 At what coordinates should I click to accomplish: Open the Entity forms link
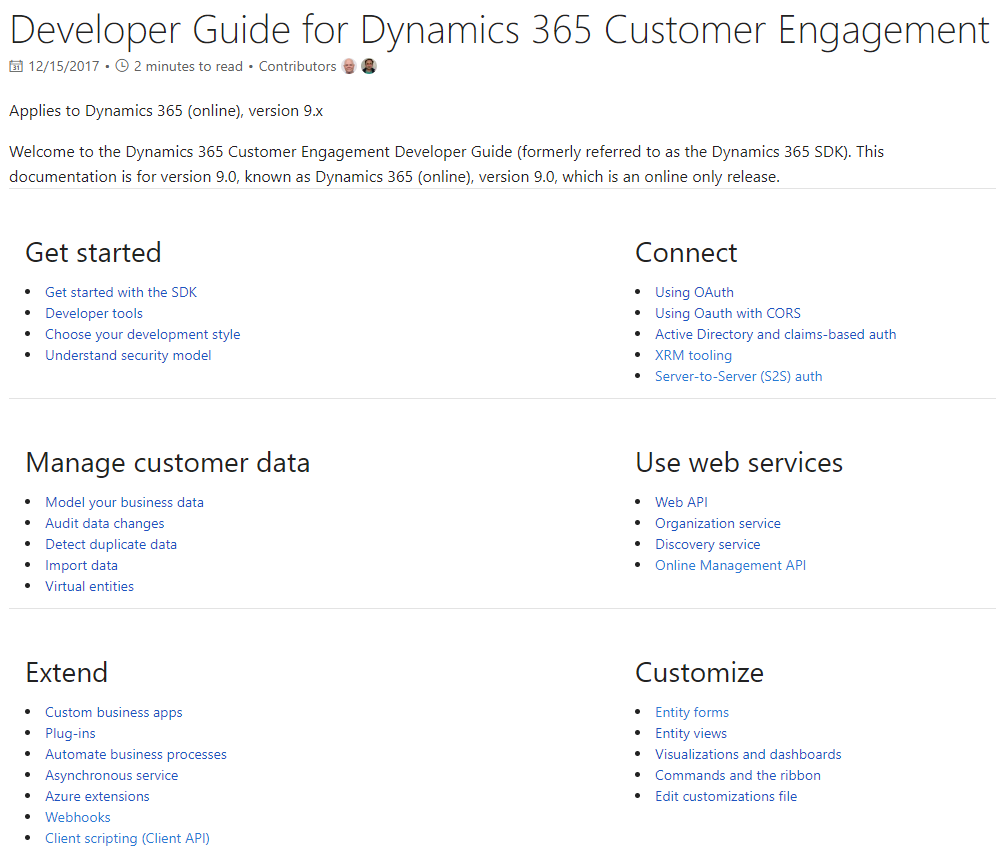(x=692, y=712)
